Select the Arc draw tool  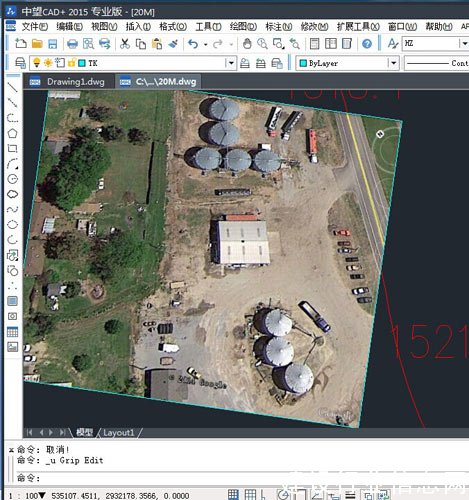pos(12,164)
